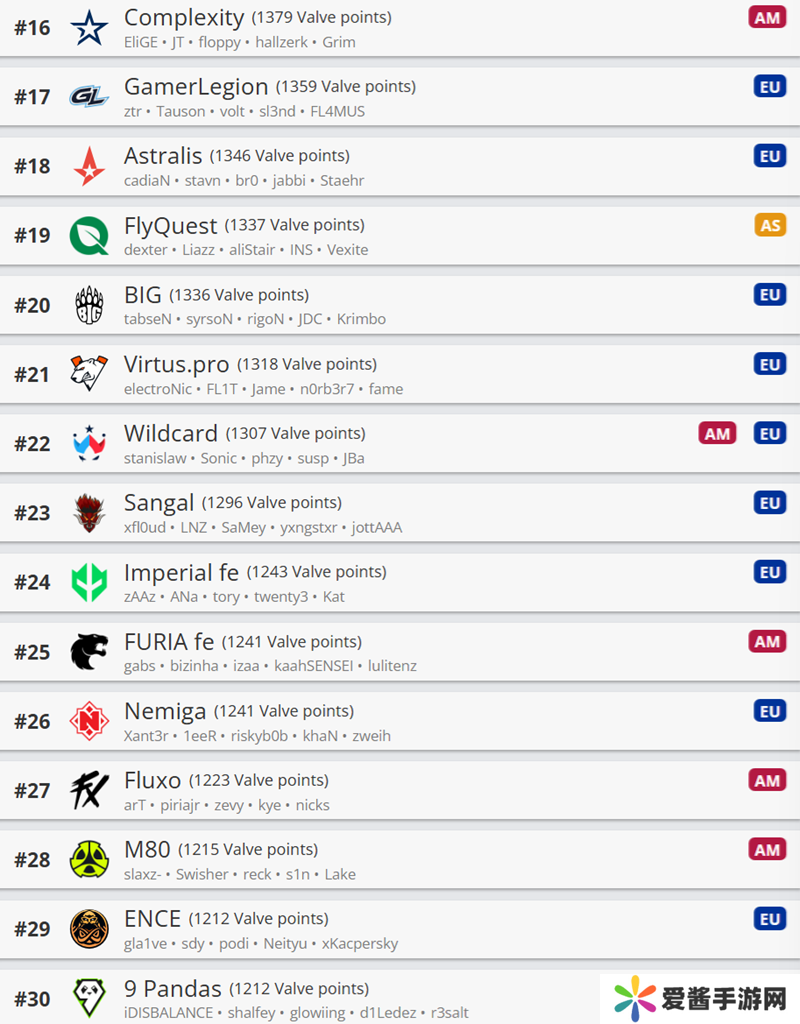Click the colorful watermark logo at bottom right
The height and width of the screenshot is (1024, 800).
pos(635,998)
